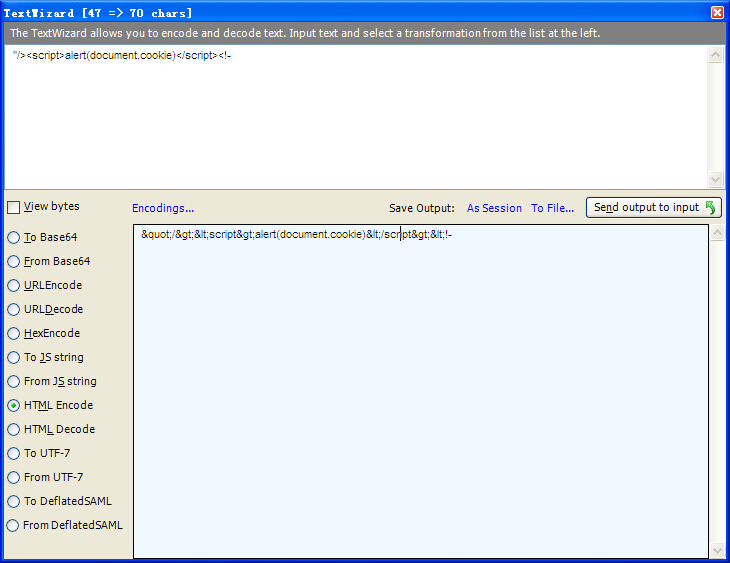Viewport: 730px width, 563px height.
Task: Select From JS string transformation
Action: coord(14,381)
